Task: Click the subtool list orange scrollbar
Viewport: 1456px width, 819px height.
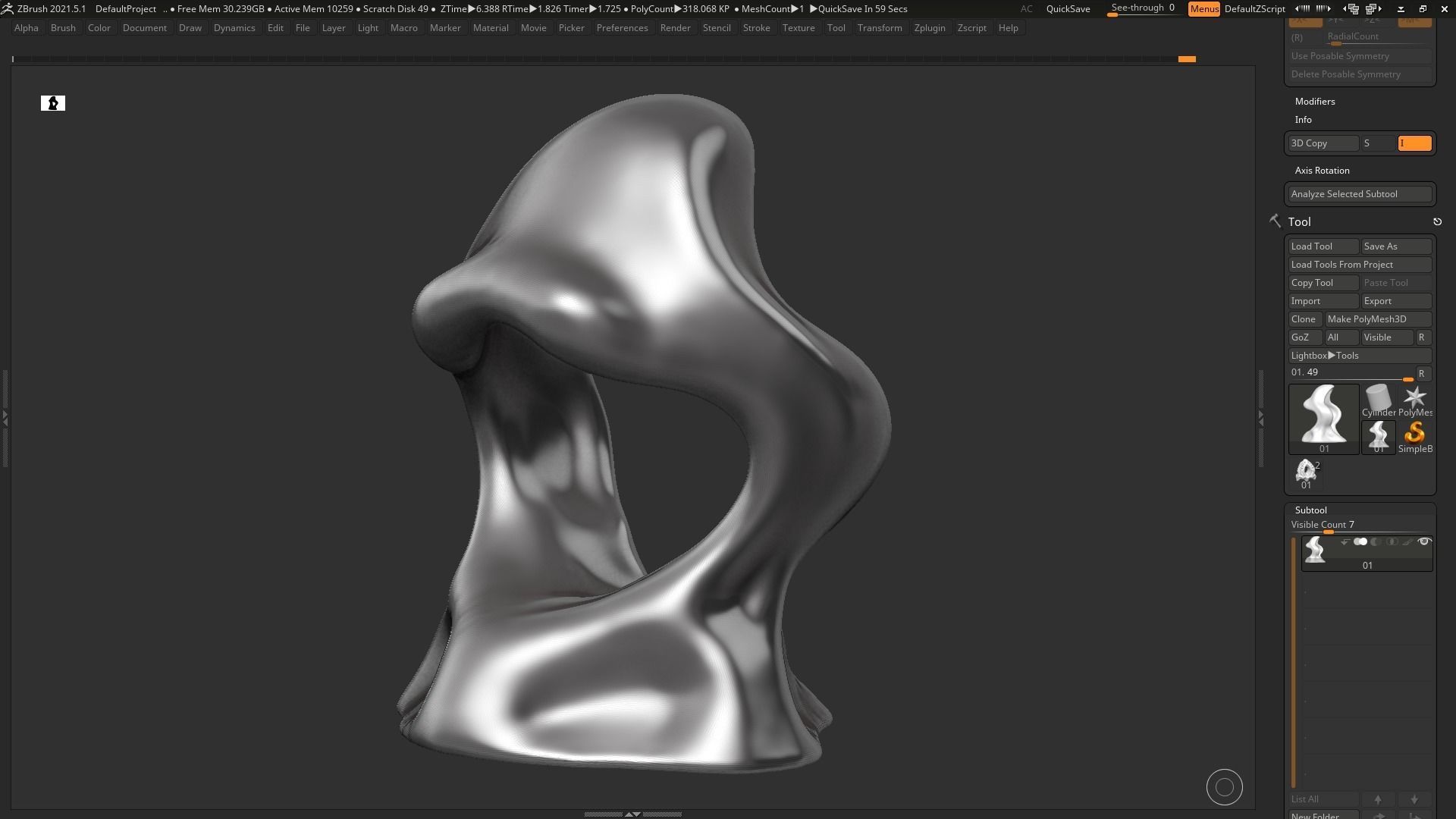Action: (1294, 663)
